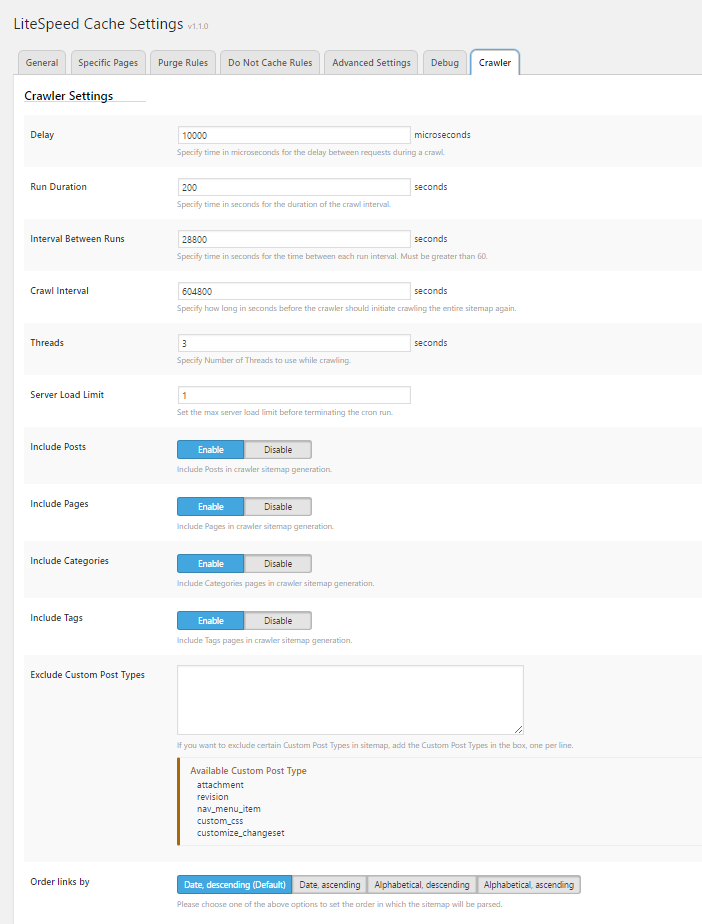The height and width of the screenshot is (924, 702).
Task: Click the Interval Between Runs field
Action: [294, 239]
